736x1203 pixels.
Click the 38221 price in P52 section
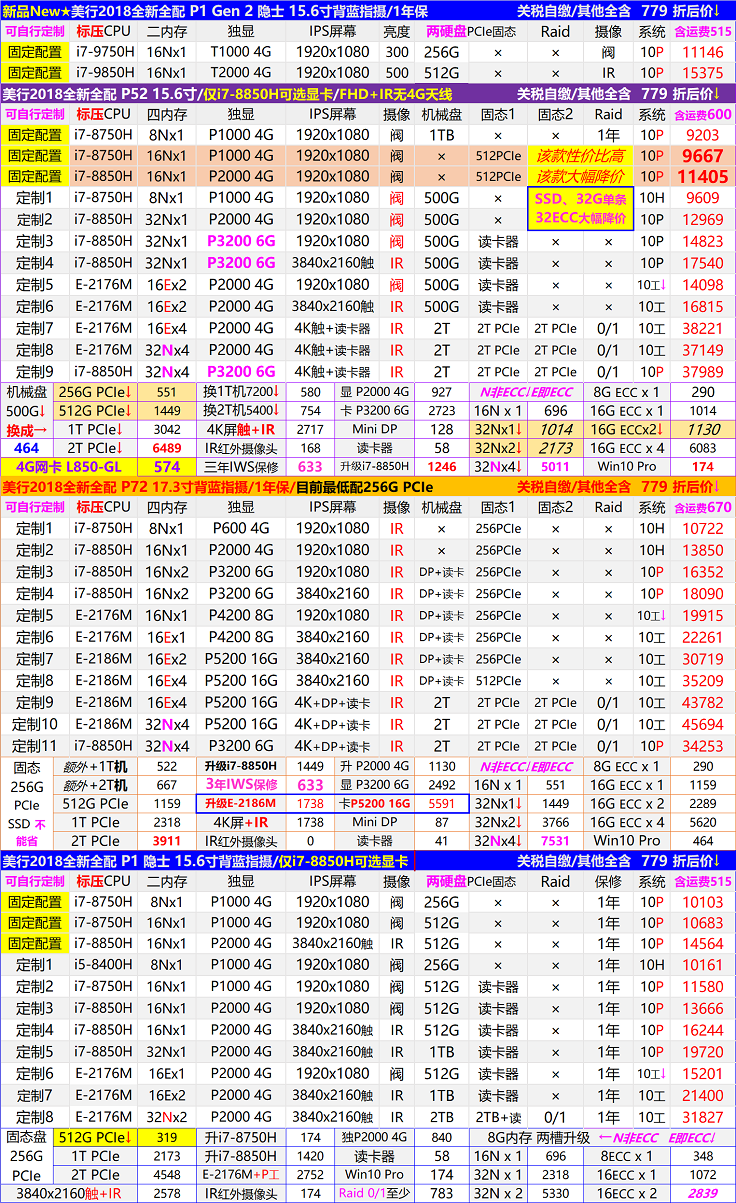pos(702,328)
